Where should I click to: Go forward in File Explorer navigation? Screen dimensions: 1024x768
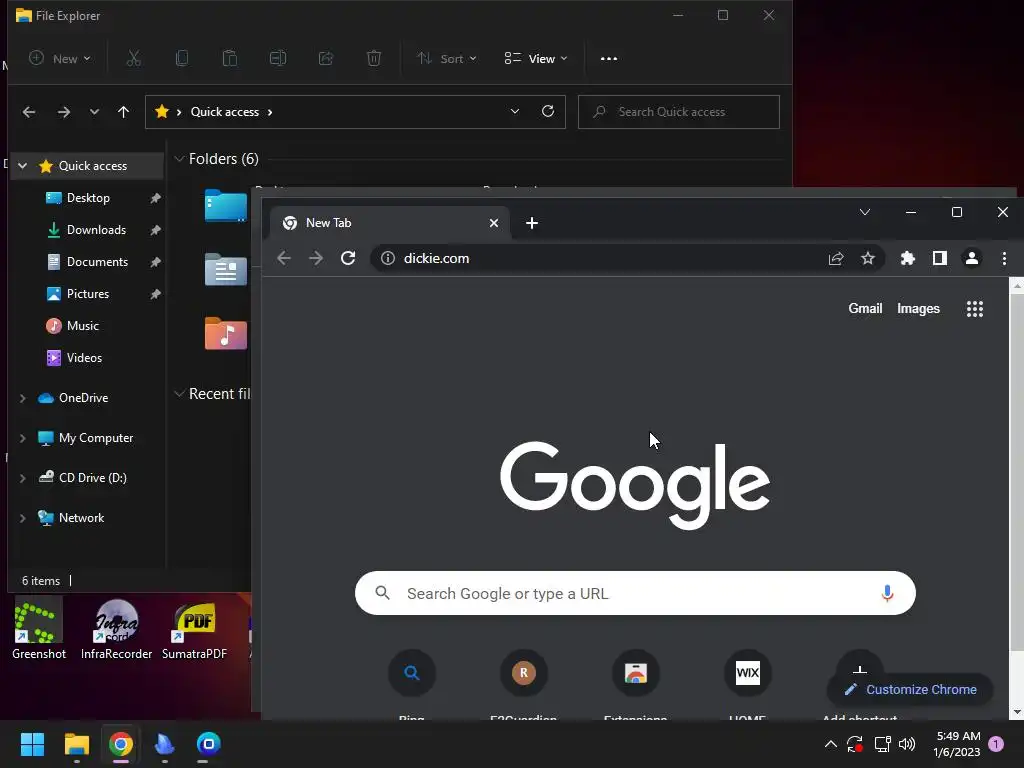pos(63,112)
